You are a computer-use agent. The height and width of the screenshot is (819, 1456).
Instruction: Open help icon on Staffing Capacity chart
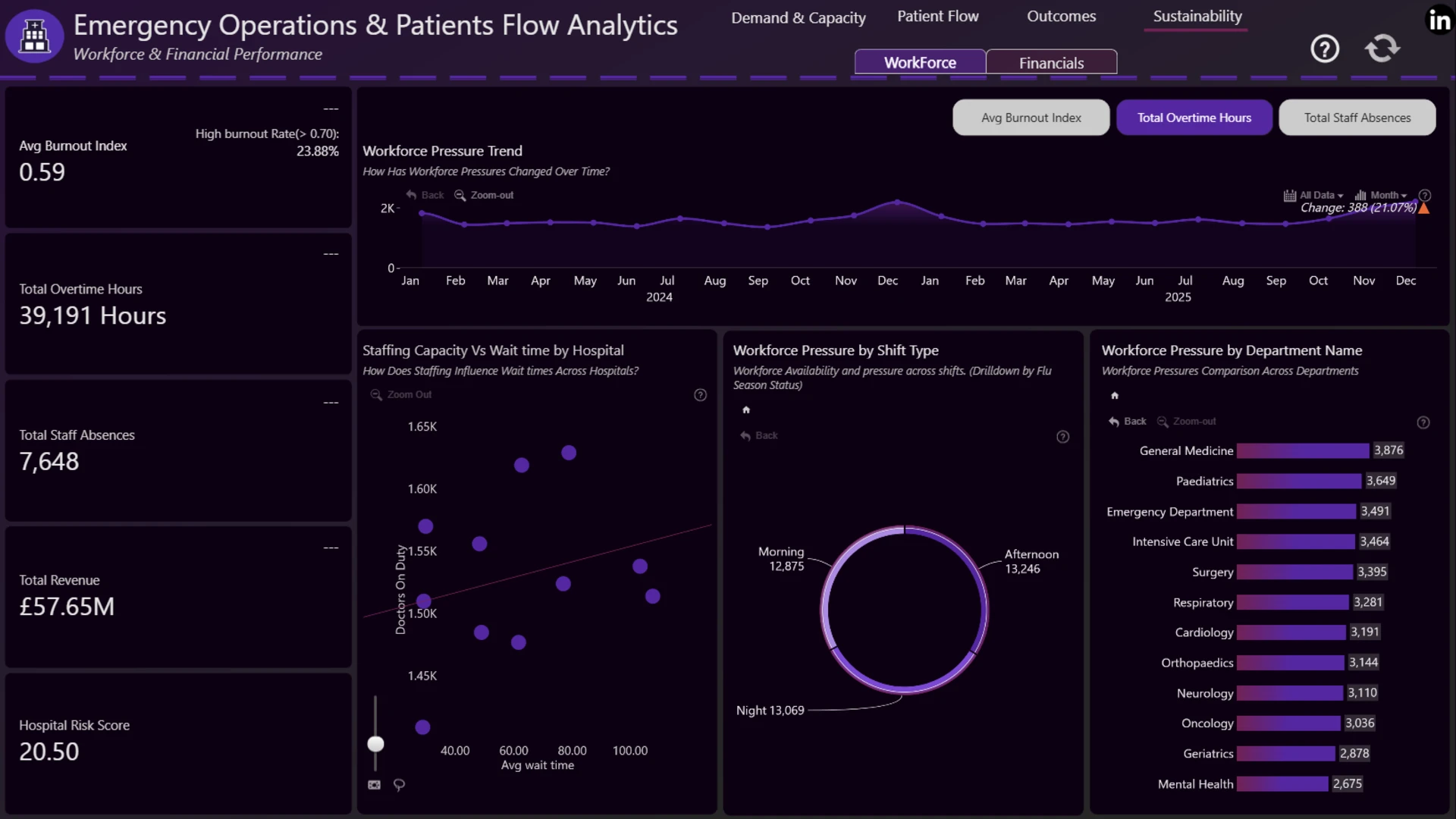click(x=700, y=395)
